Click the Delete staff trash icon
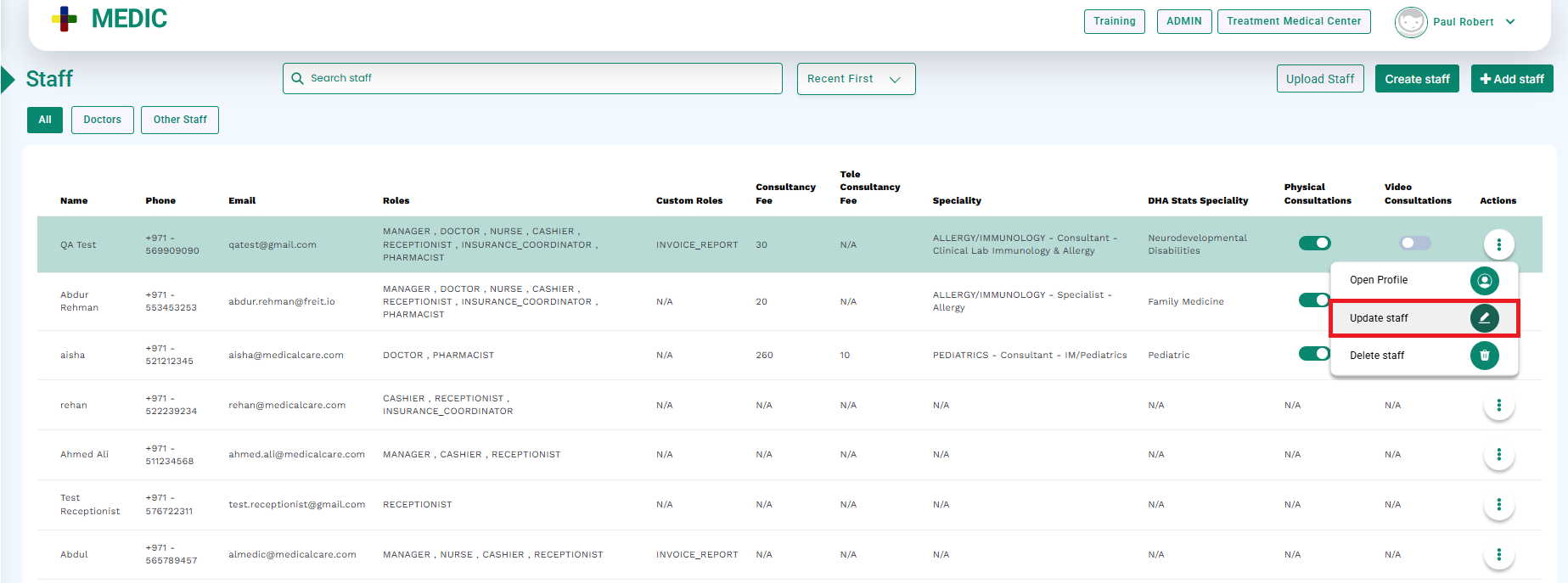 click(1484, 356)
